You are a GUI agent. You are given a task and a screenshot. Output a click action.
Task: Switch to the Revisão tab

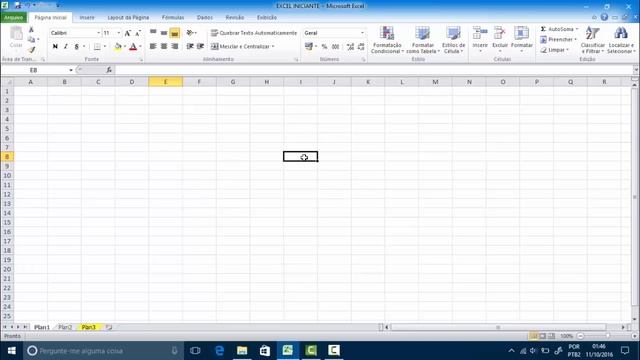[235, 18]
